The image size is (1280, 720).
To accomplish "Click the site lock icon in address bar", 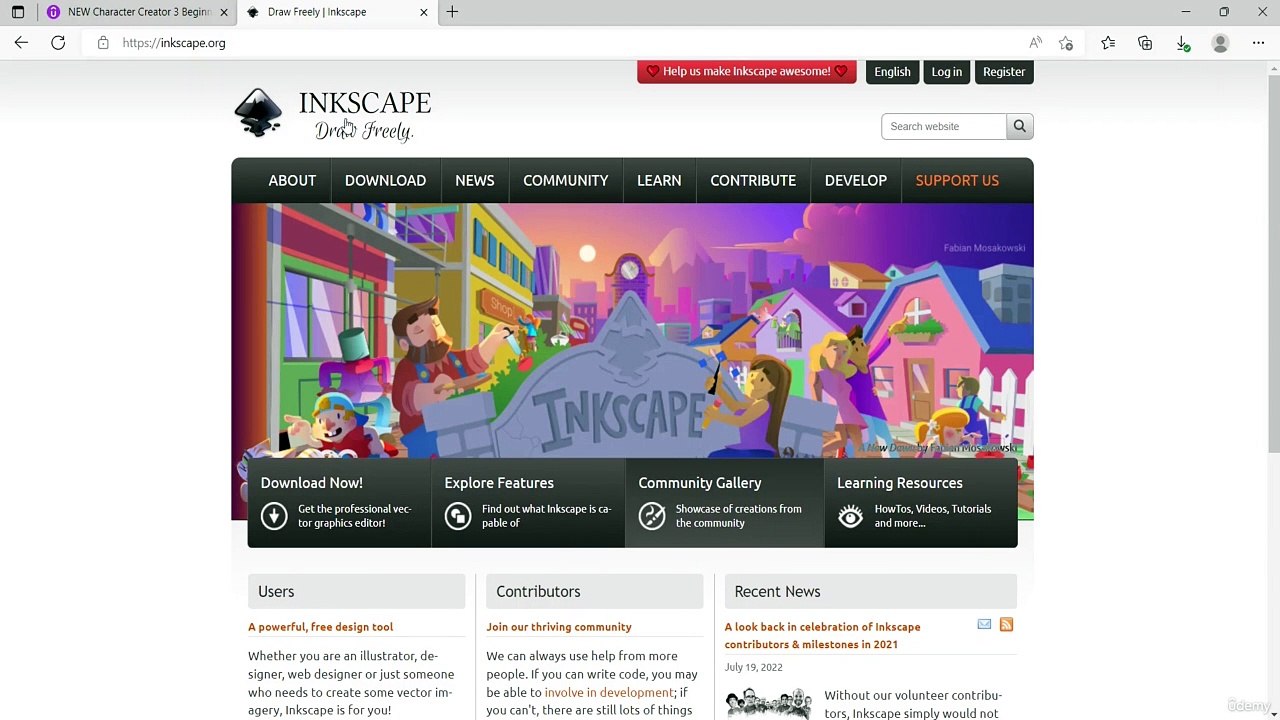I will [x=103, y=43].
